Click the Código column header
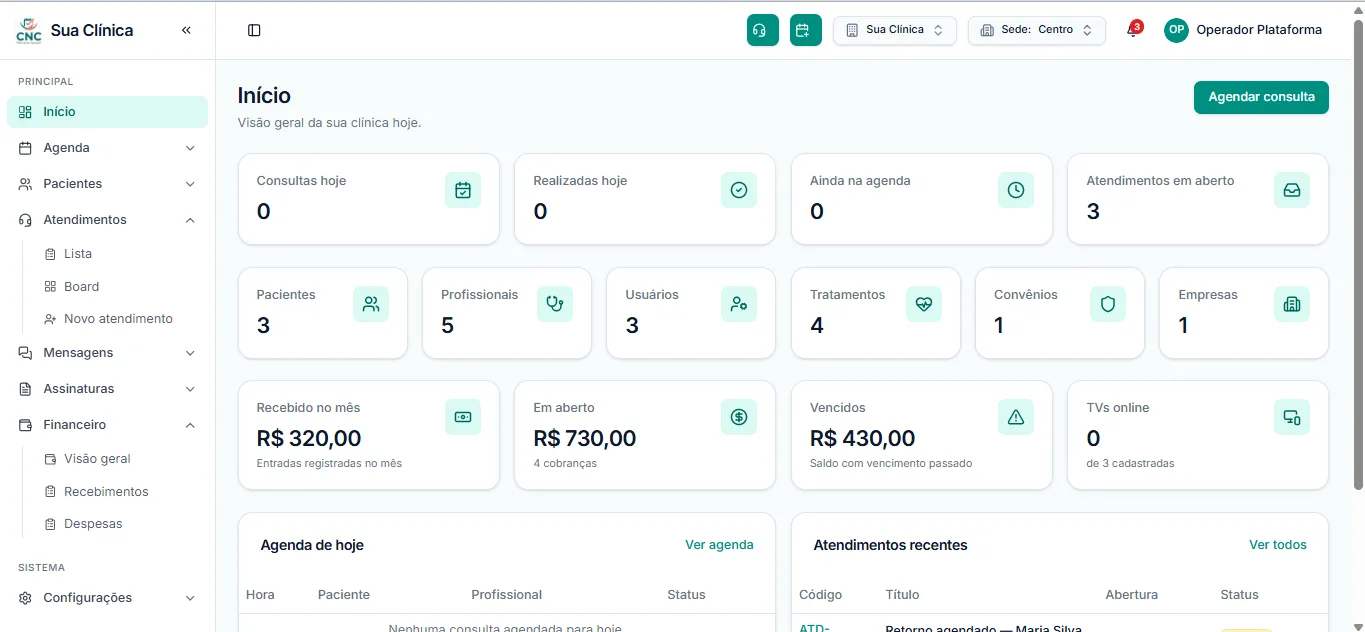The image size is (1365, 632). (x=821, y=595)
